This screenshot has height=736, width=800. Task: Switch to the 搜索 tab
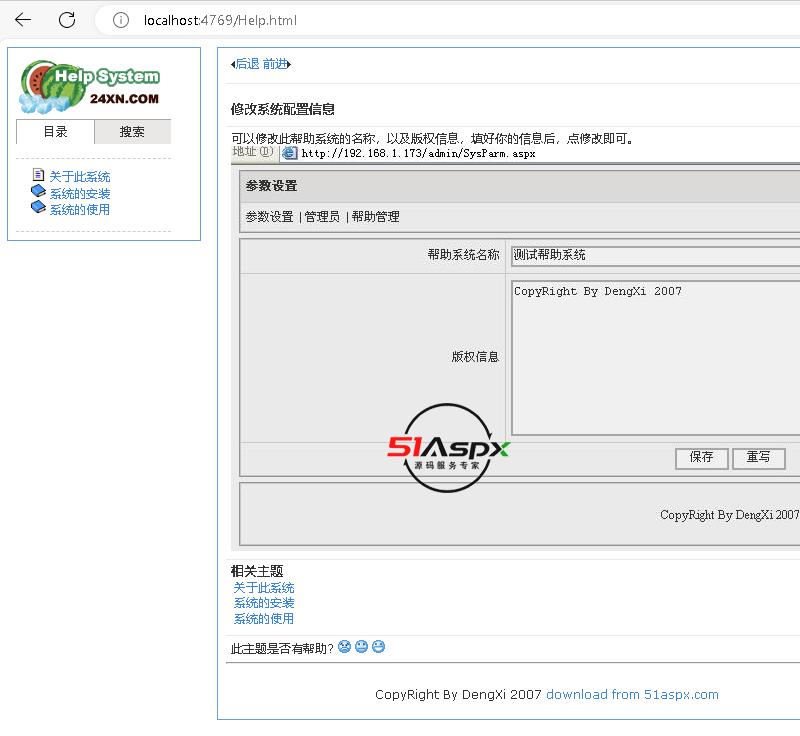click(x=132, y=132)
